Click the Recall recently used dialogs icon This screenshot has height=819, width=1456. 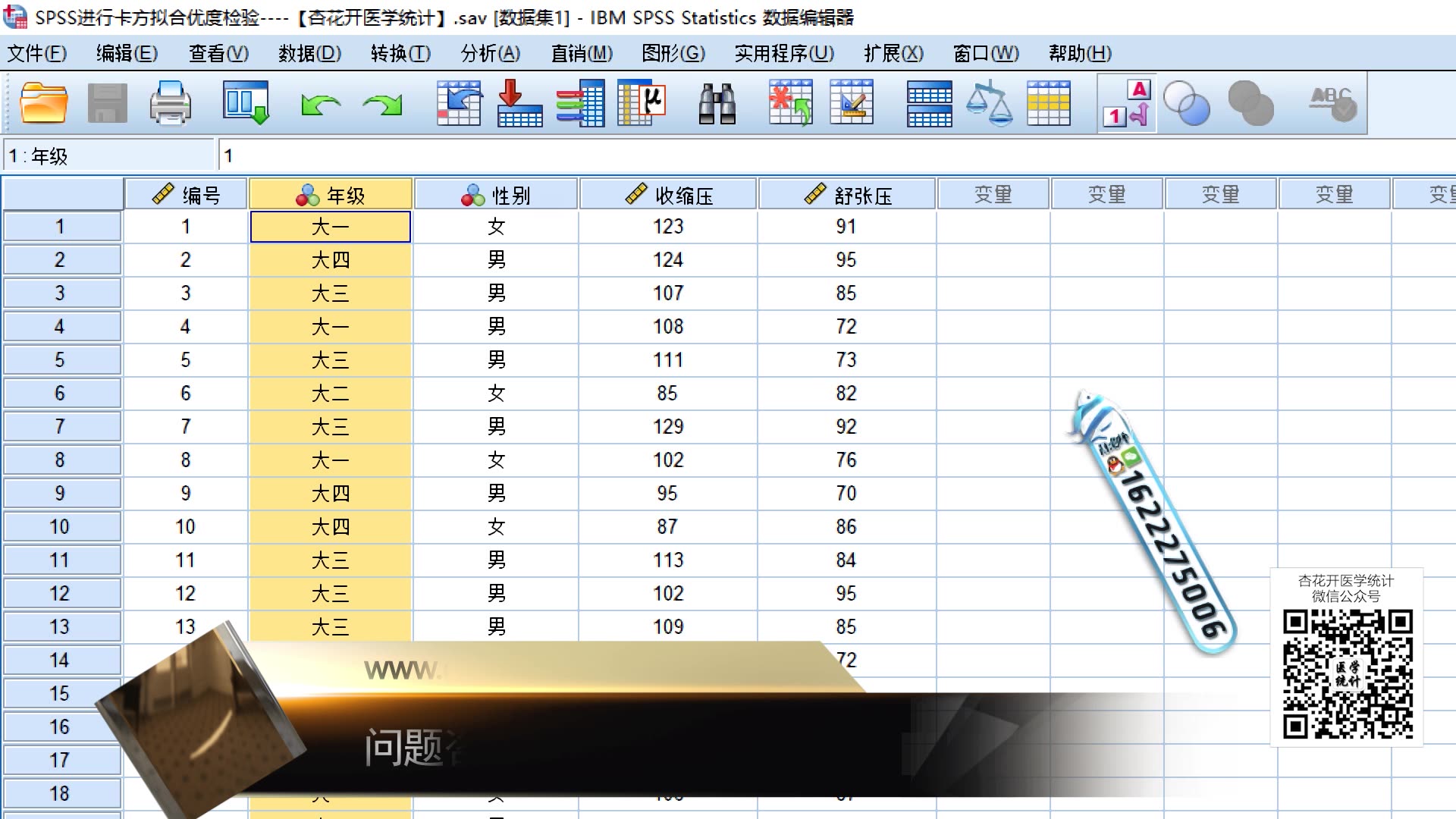tap(246, 103)
